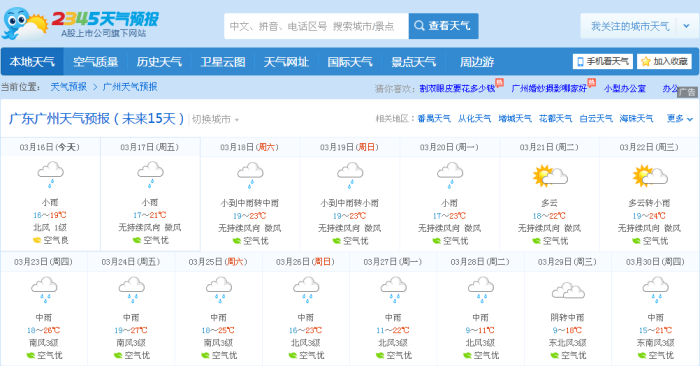Click the magnifier icon in 查看天气 button

[419, 26]
